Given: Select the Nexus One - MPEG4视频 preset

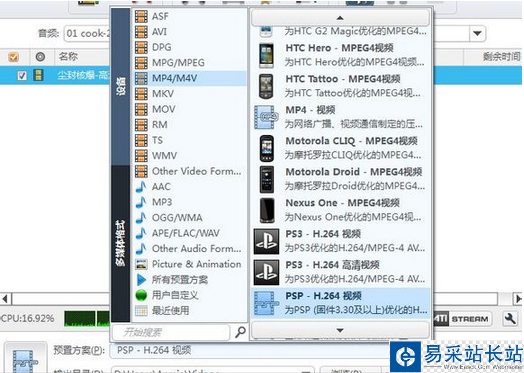Looking at the screenshot, I should (341, 210).
